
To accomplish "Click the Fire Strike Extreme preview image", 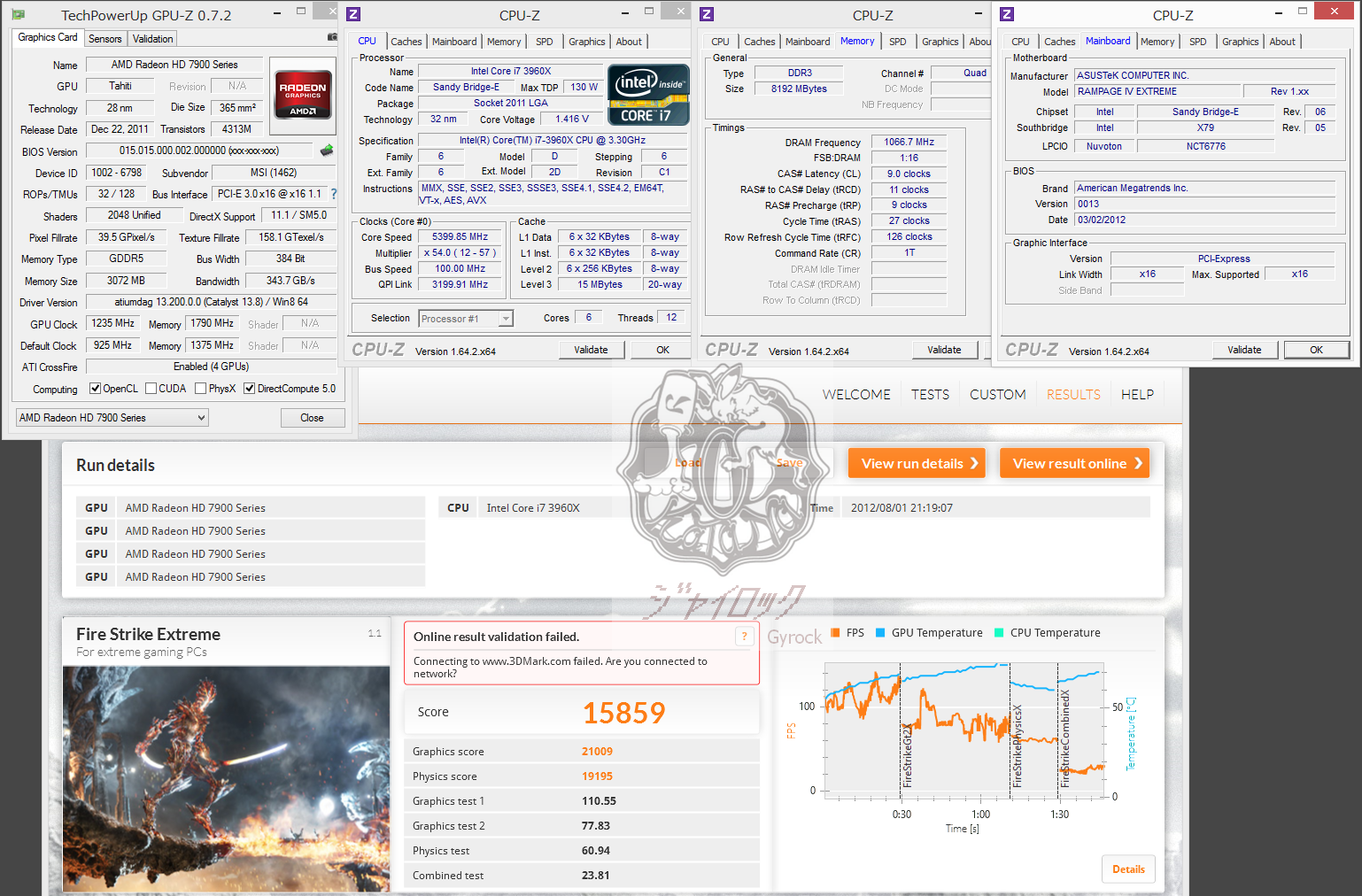I will click(227, 779).
